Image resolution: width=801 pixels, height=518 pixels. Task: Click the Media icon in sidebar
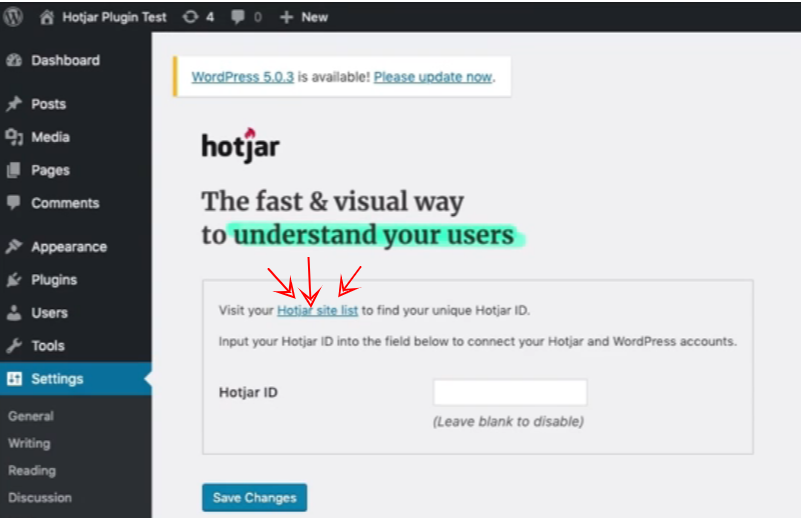(x=14, y=137)
